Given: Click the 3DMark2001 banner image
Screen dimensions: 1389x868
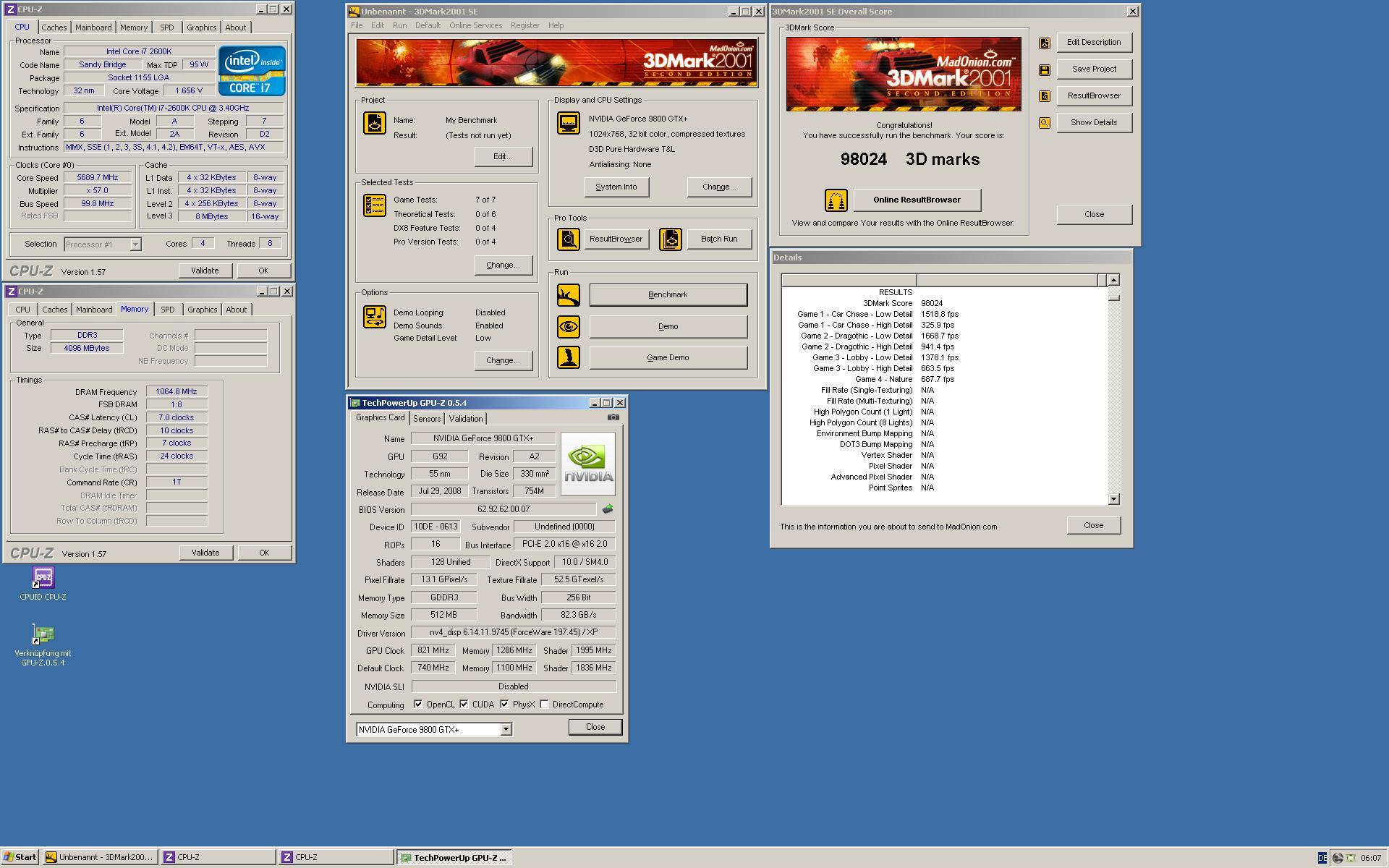Looking at the screenshot, I should (x=556, y=63).
